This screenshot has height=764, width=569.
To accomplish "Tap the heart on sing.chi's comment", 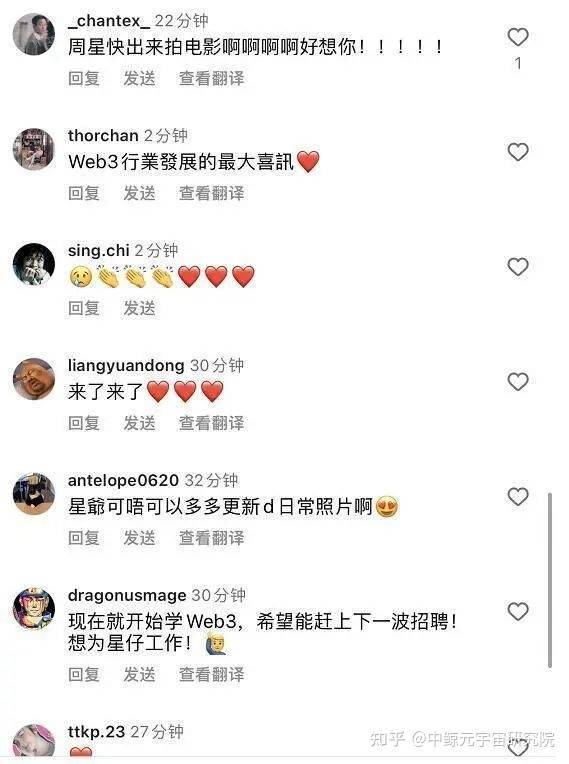I will (518, 267).
